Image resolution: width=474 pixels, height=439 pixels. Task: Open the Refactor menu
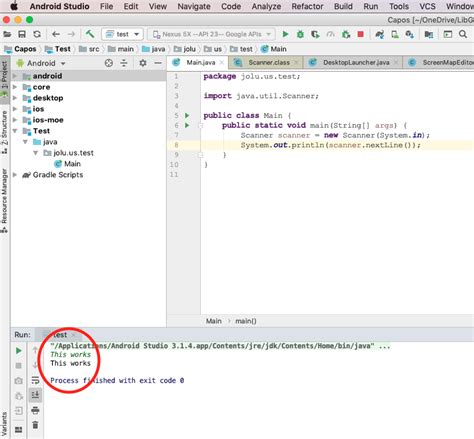tap(307, 6)
